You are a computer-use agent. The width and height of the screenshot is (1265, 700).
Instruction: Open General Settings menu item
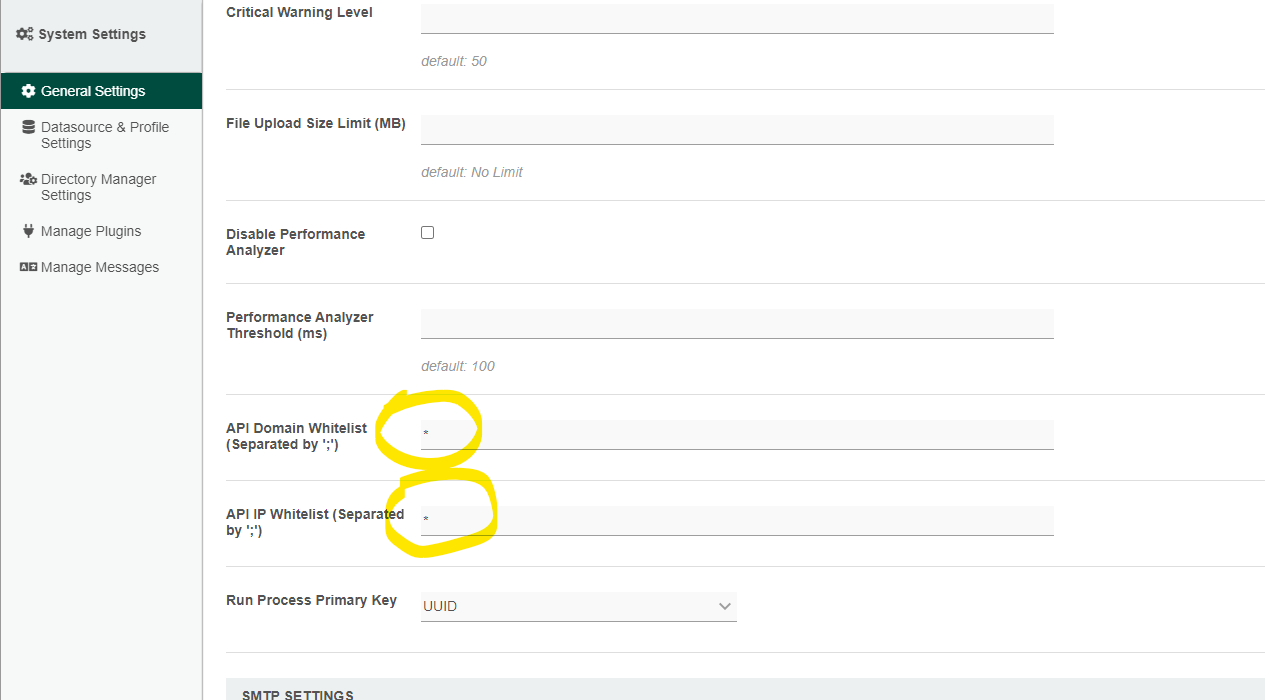click(93, 91)
